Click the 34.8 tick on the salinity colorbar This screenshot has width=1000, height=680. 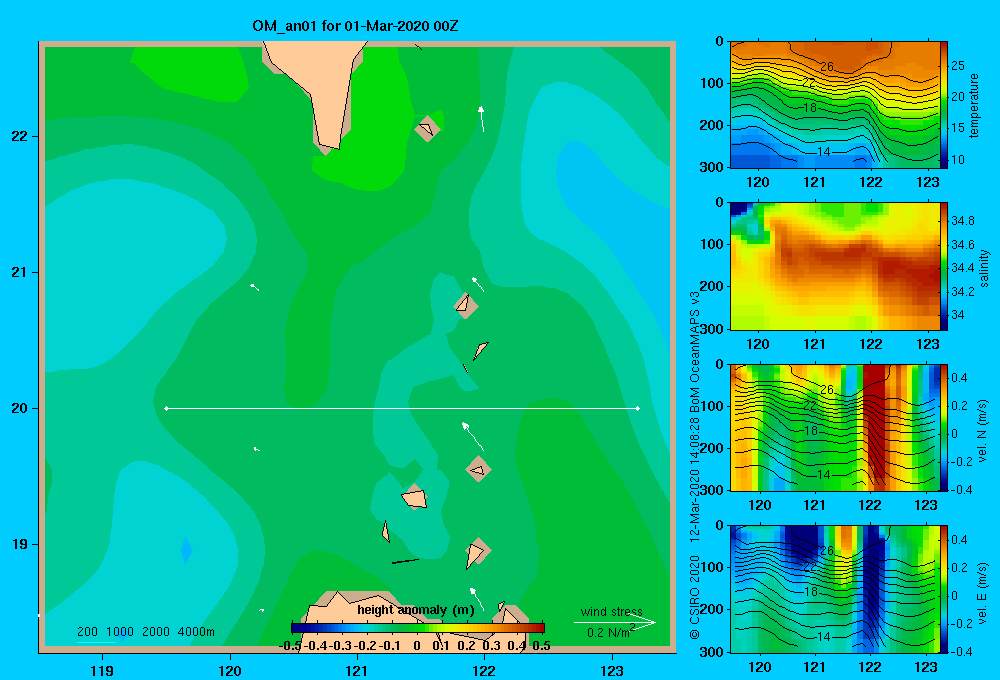pos(963,221)
